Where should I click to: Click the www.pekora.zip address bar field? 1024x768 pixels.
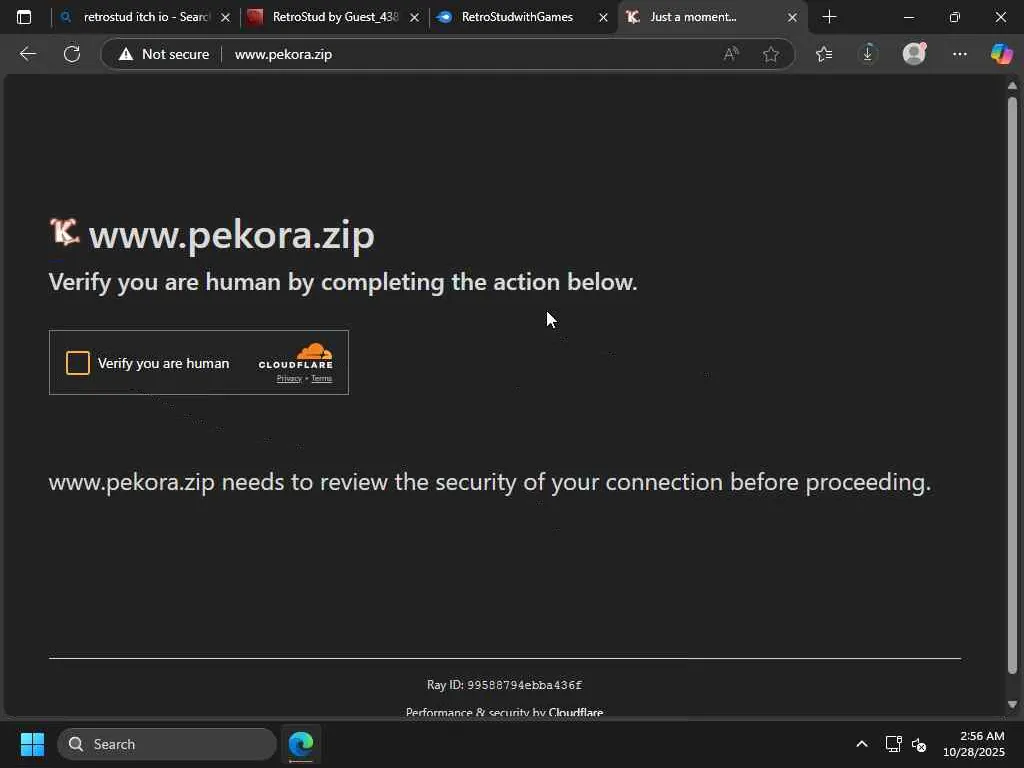point(450,54)
